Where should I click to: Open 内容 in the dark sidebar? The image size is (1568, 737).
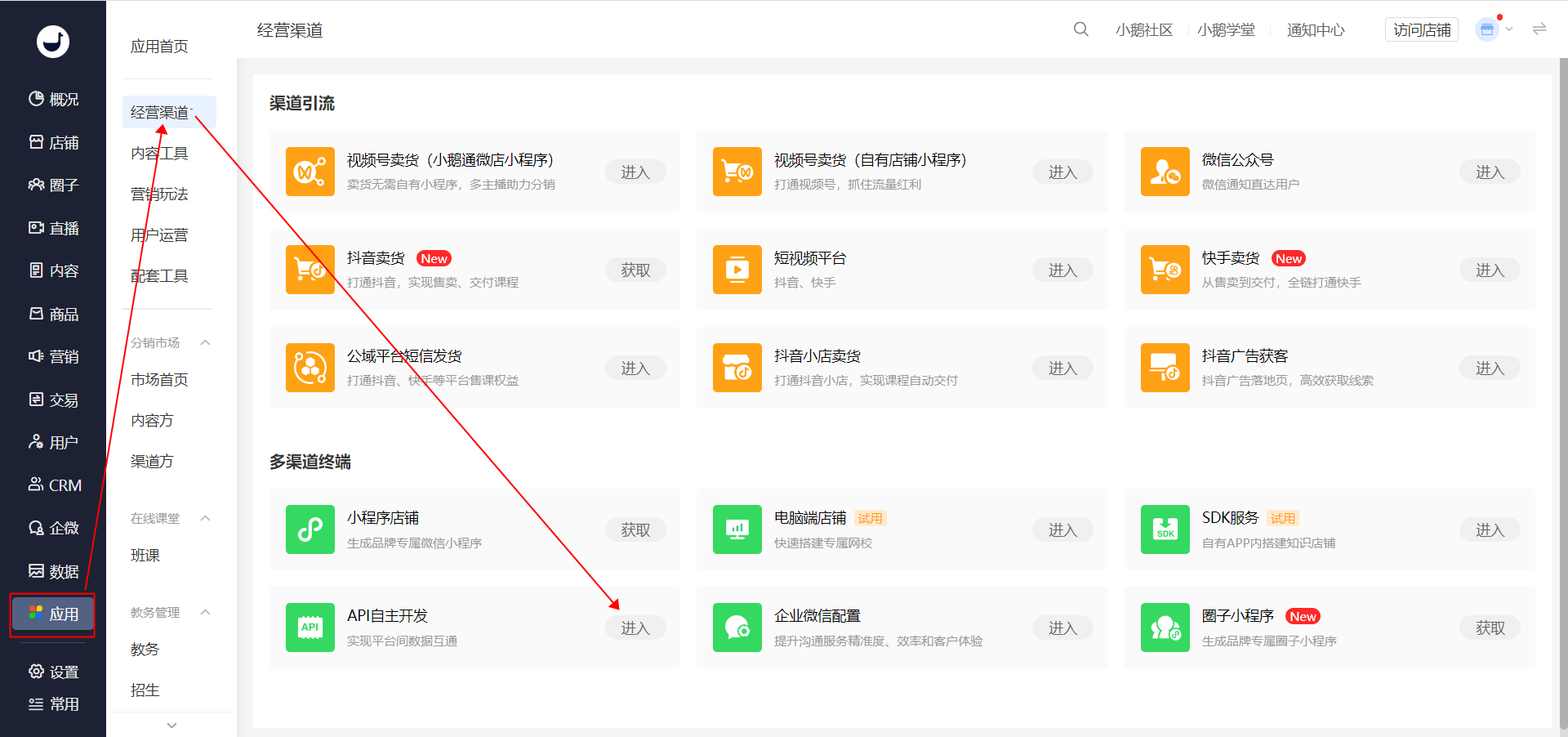coord(53,270)
